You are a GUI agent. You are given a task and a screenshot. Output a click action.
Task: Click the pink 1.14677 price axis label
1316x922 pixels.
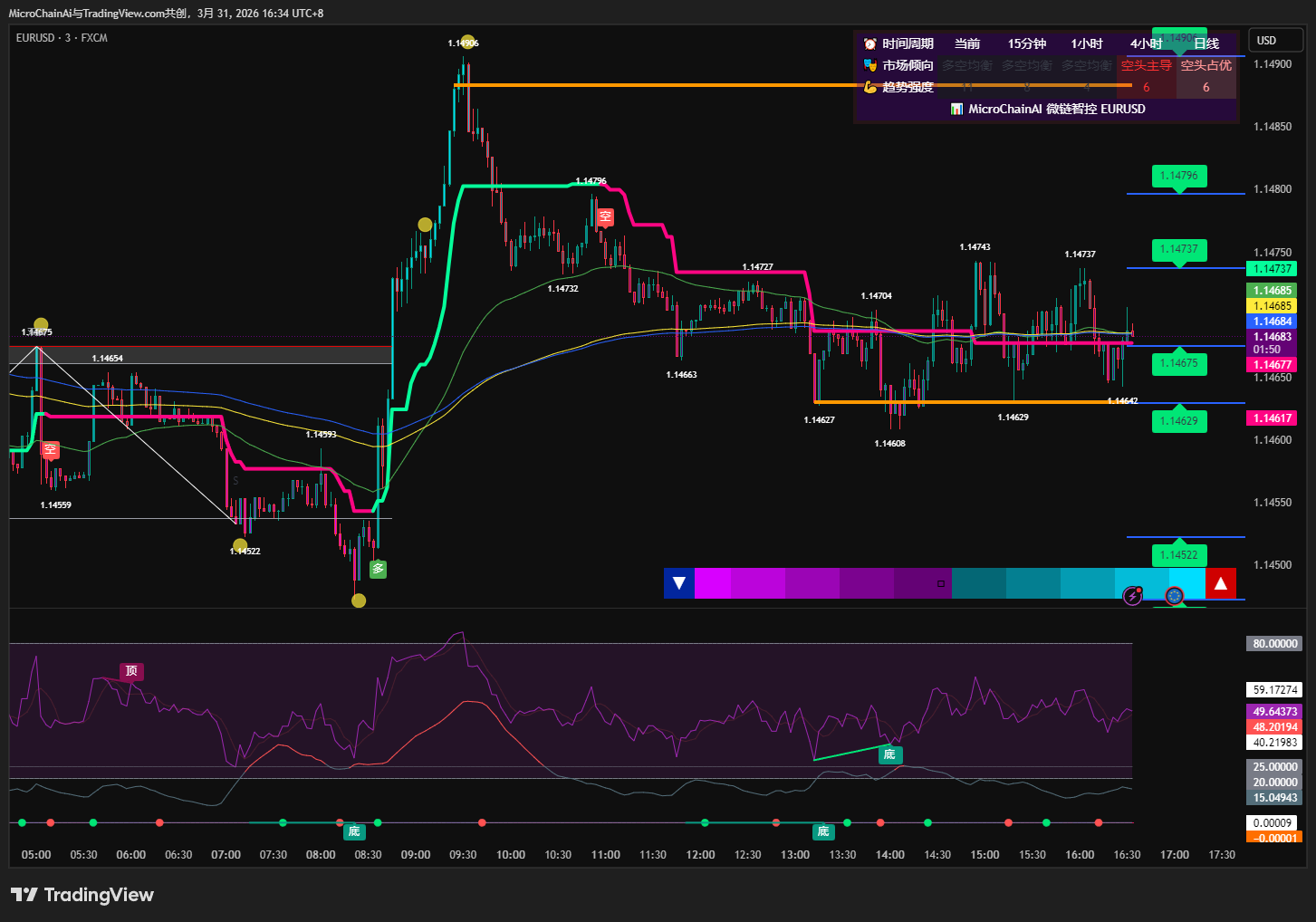pyautogui.click(x=1273, y=365)
